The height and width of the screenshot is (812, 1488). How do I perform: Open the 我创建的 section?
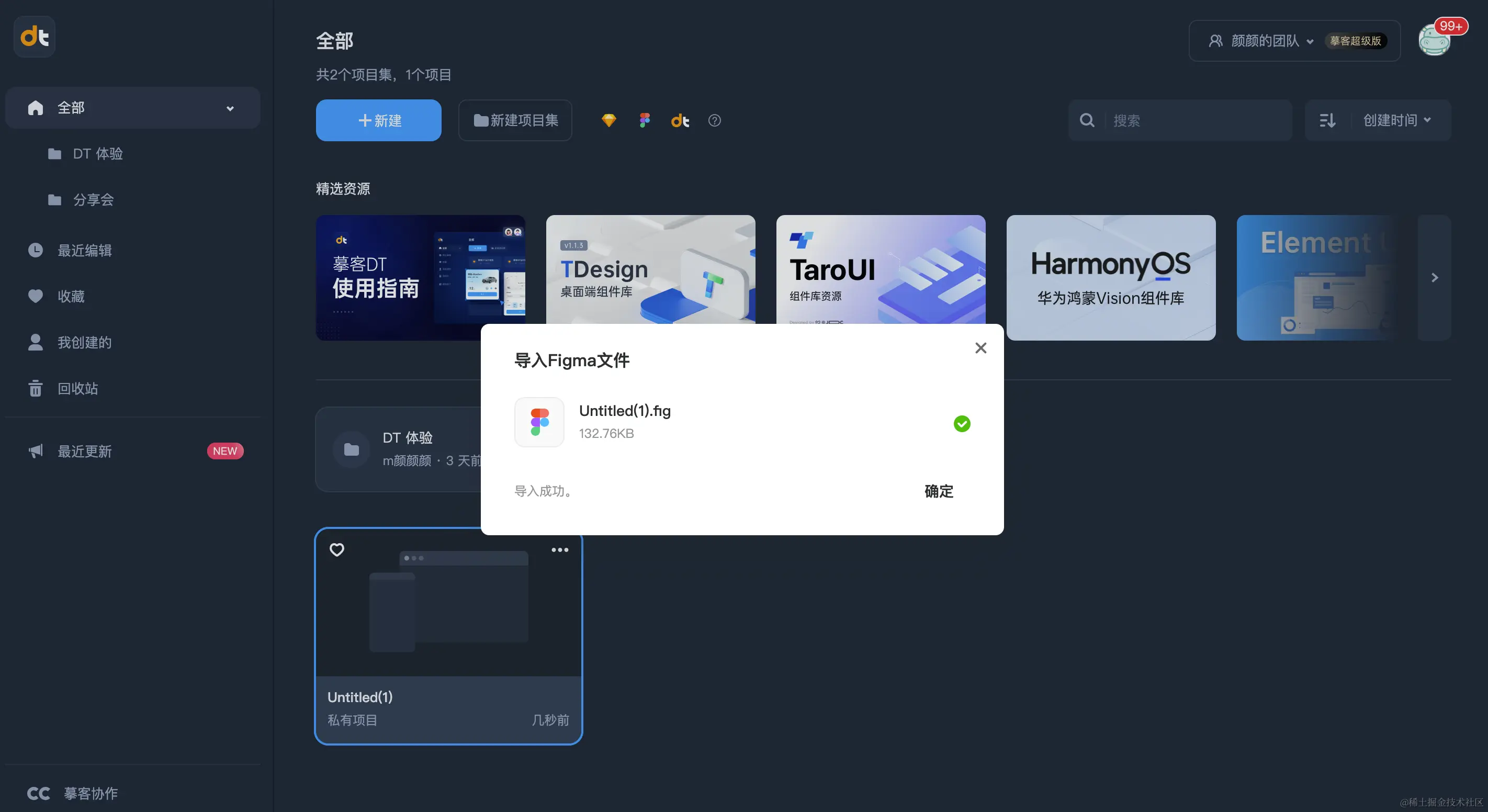coord(83,342)
